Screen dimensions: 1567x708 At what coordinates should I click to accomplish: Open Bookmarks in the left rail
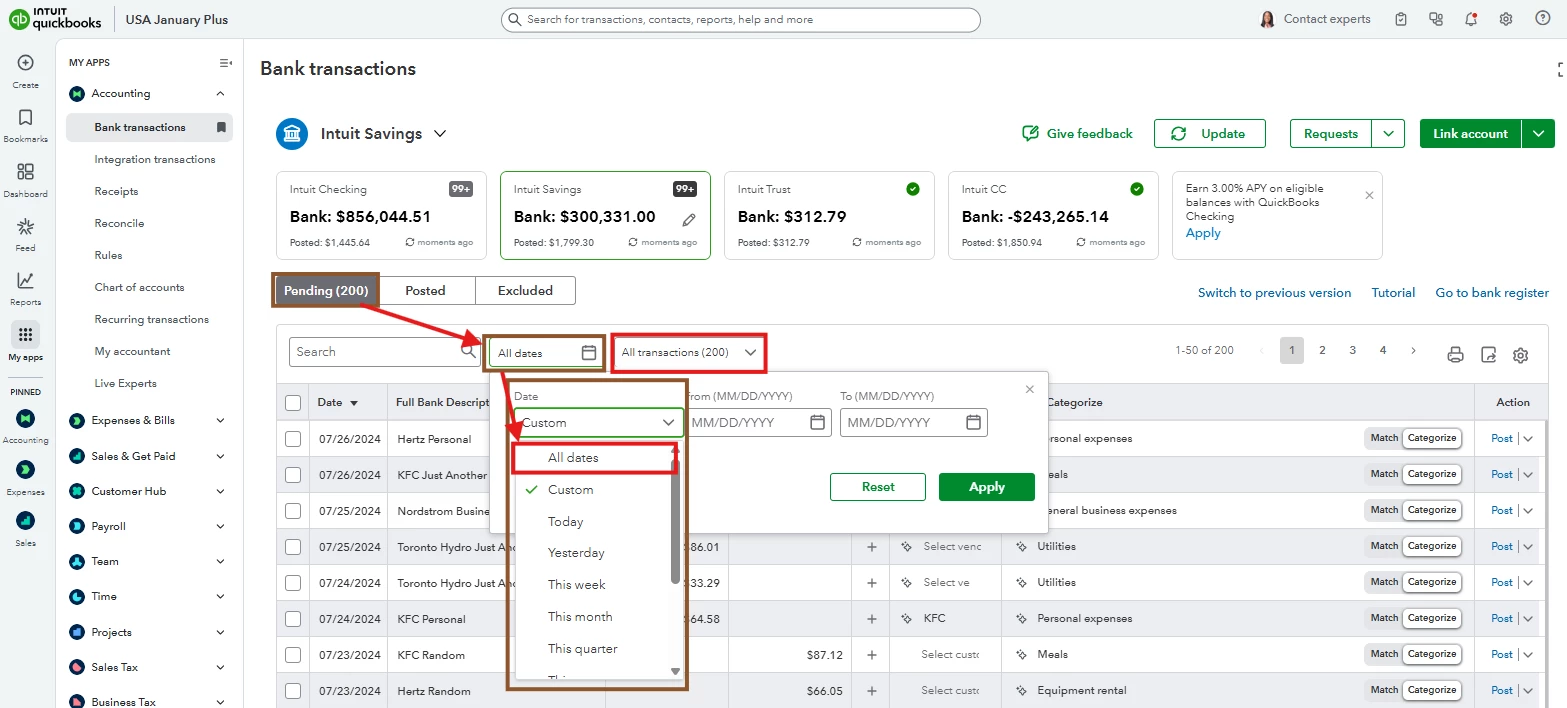tap(26, 117)
